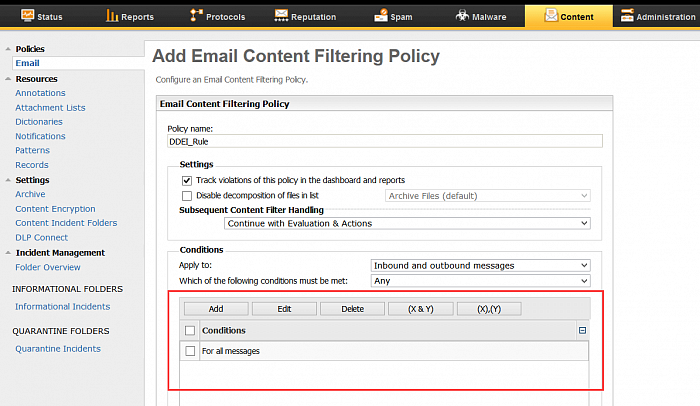The image size is (700, 406).
Task: Open the Archive settings link
Action: point(30,194)
